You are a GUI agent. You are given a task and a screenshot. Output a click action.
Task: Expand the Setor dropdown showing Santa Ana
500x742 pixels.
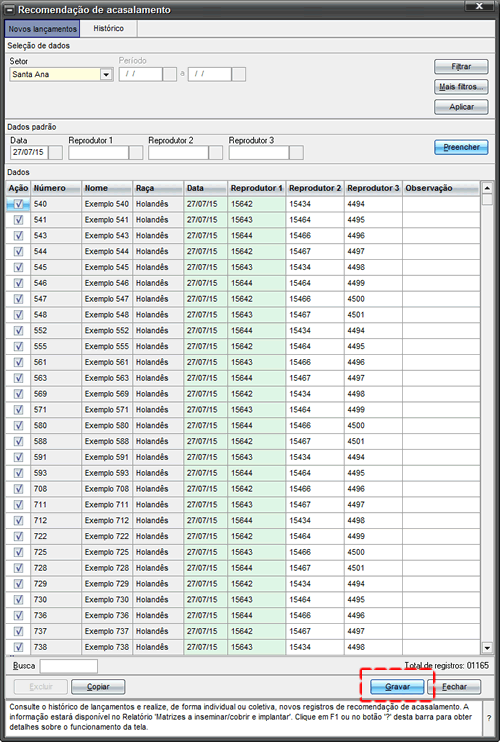click(106, 74)
